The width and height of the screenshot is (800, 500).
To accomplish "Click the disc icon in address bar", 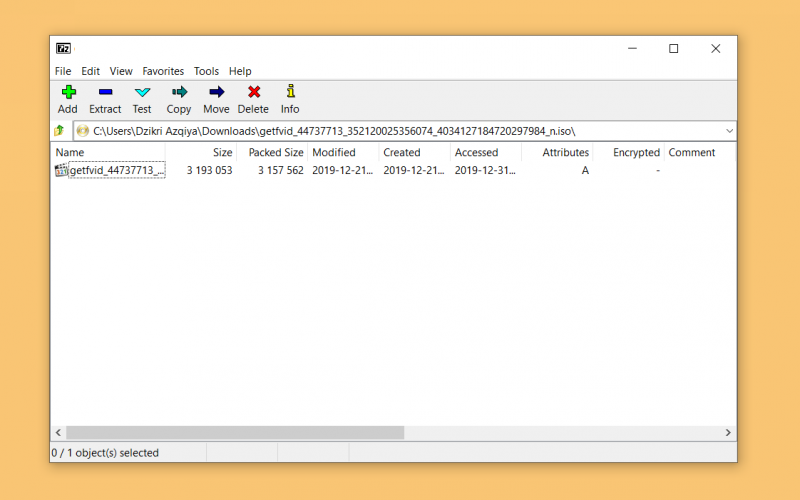I will pos(83,131).
